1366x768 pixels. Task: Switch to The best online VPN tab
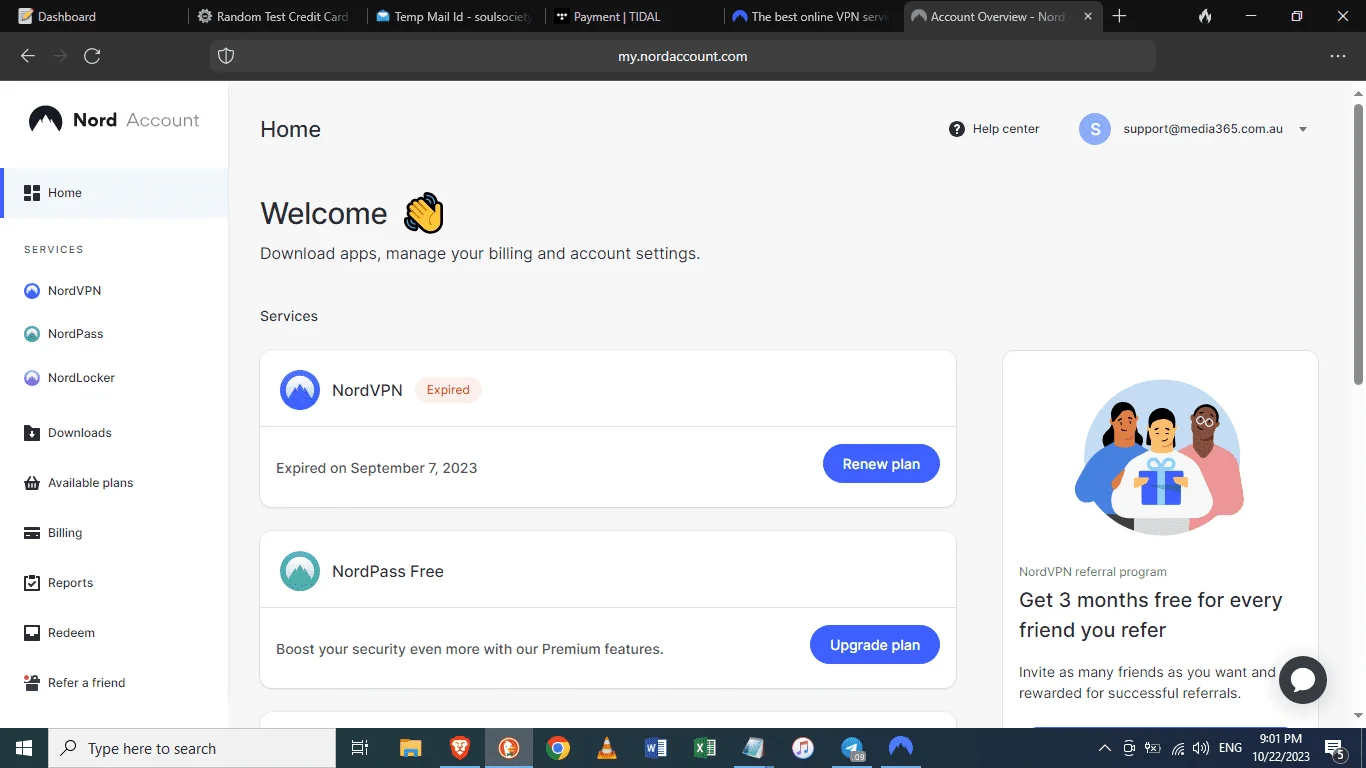pos(812,16)
